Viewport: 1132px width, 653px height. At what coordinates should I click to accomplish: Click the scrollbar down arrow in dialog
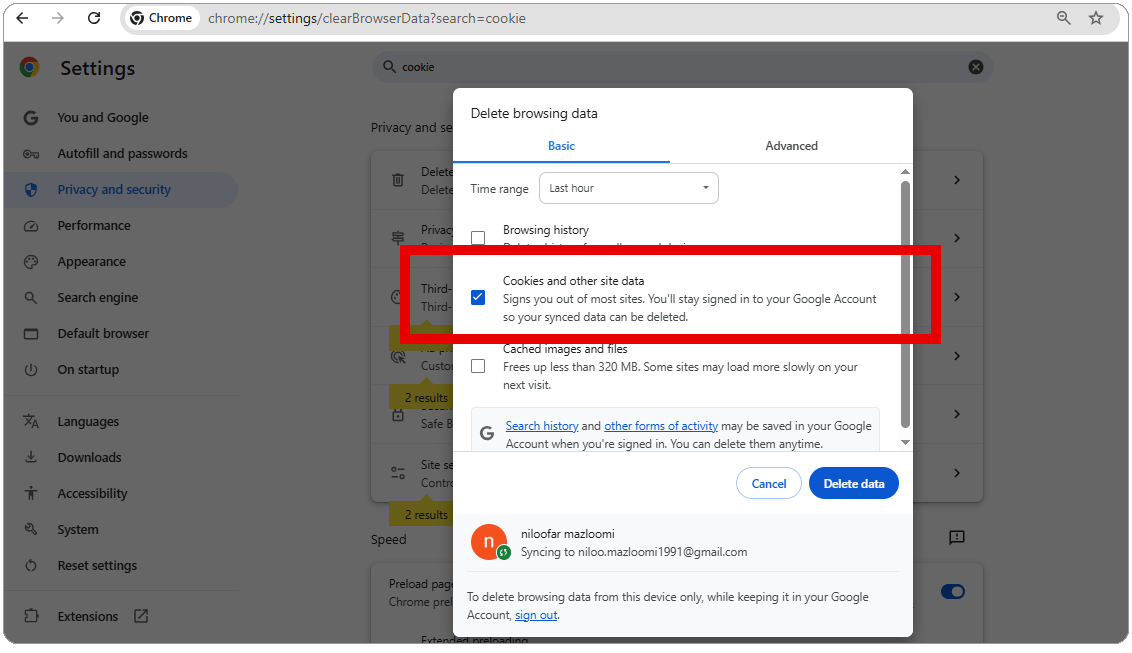click(905, 442)
